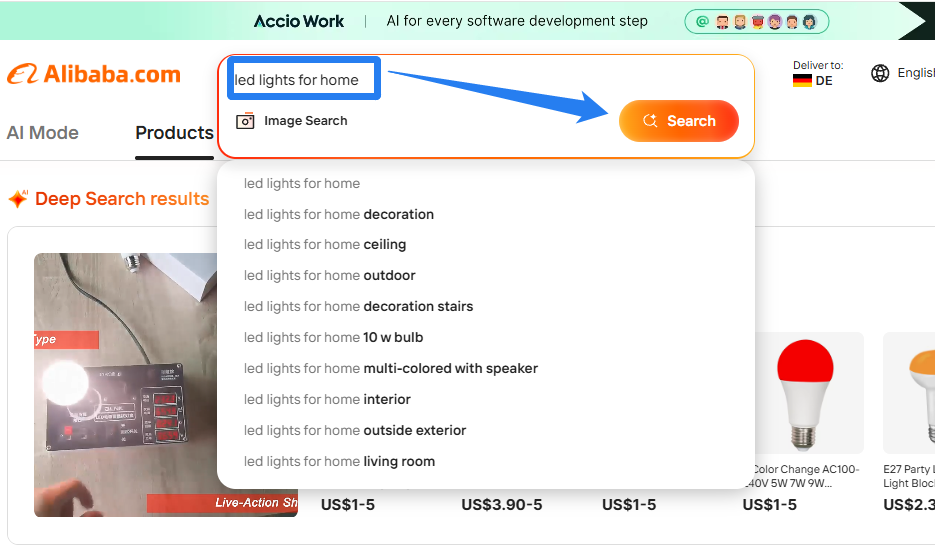Open 'Color Change AC100-' product title

802,476
